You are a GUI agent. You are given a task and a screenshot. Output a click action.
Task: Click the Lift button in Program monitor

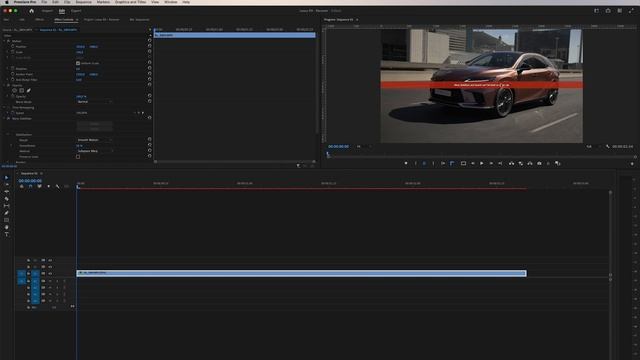(x=511, y=163)
